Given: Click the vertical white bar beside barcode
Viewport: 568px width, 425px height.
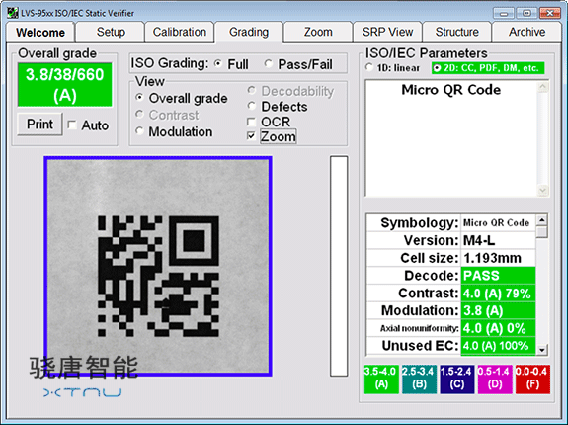Looking at the screenshot, I should coord(339,266).
